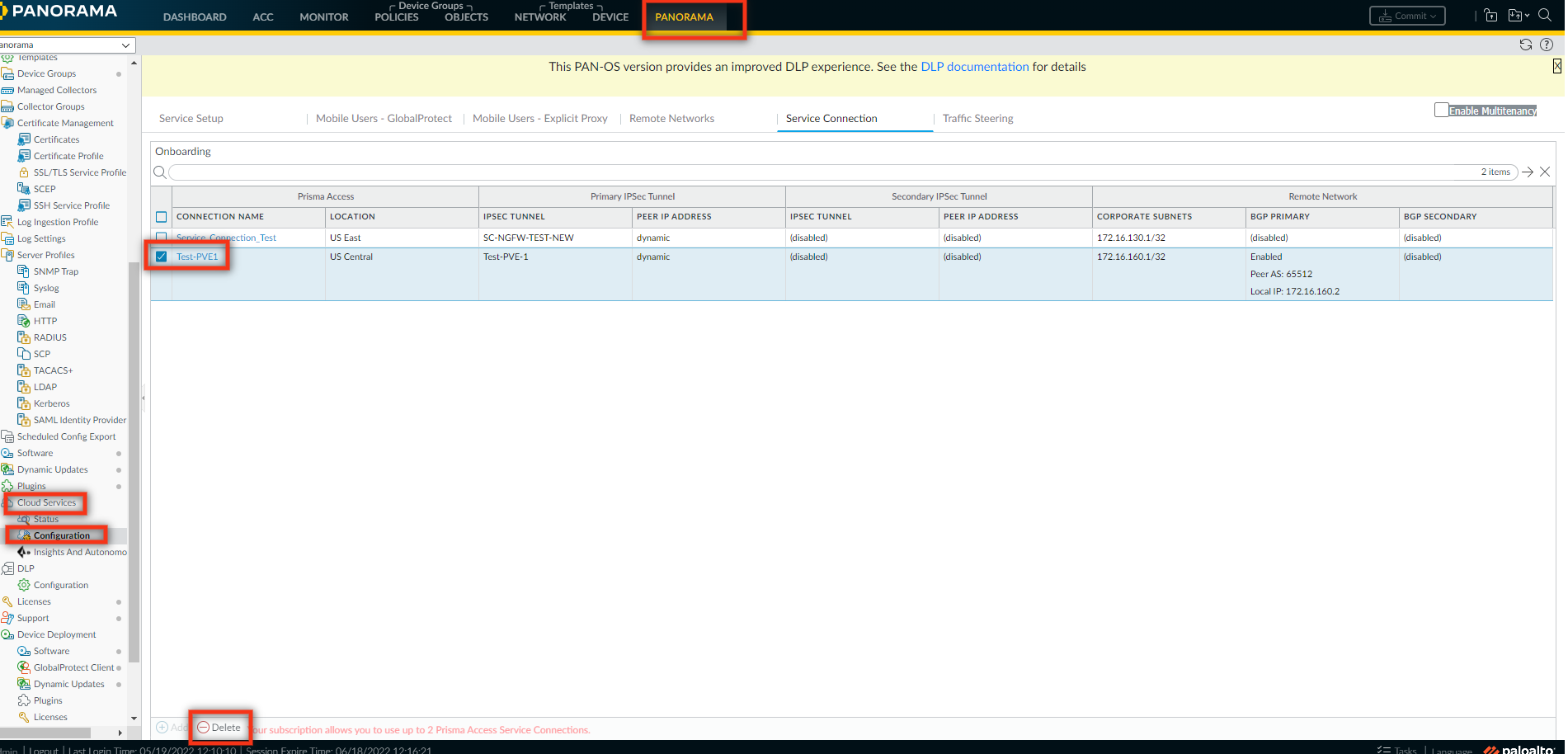Click the search filter arrow icon

pos(1528,172)
